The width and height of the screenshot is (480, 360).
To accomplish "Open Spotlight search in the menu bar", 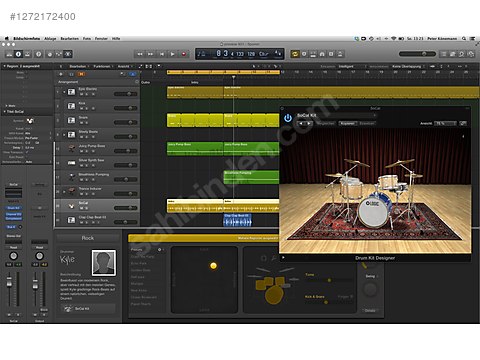I will tap(464, 39).
